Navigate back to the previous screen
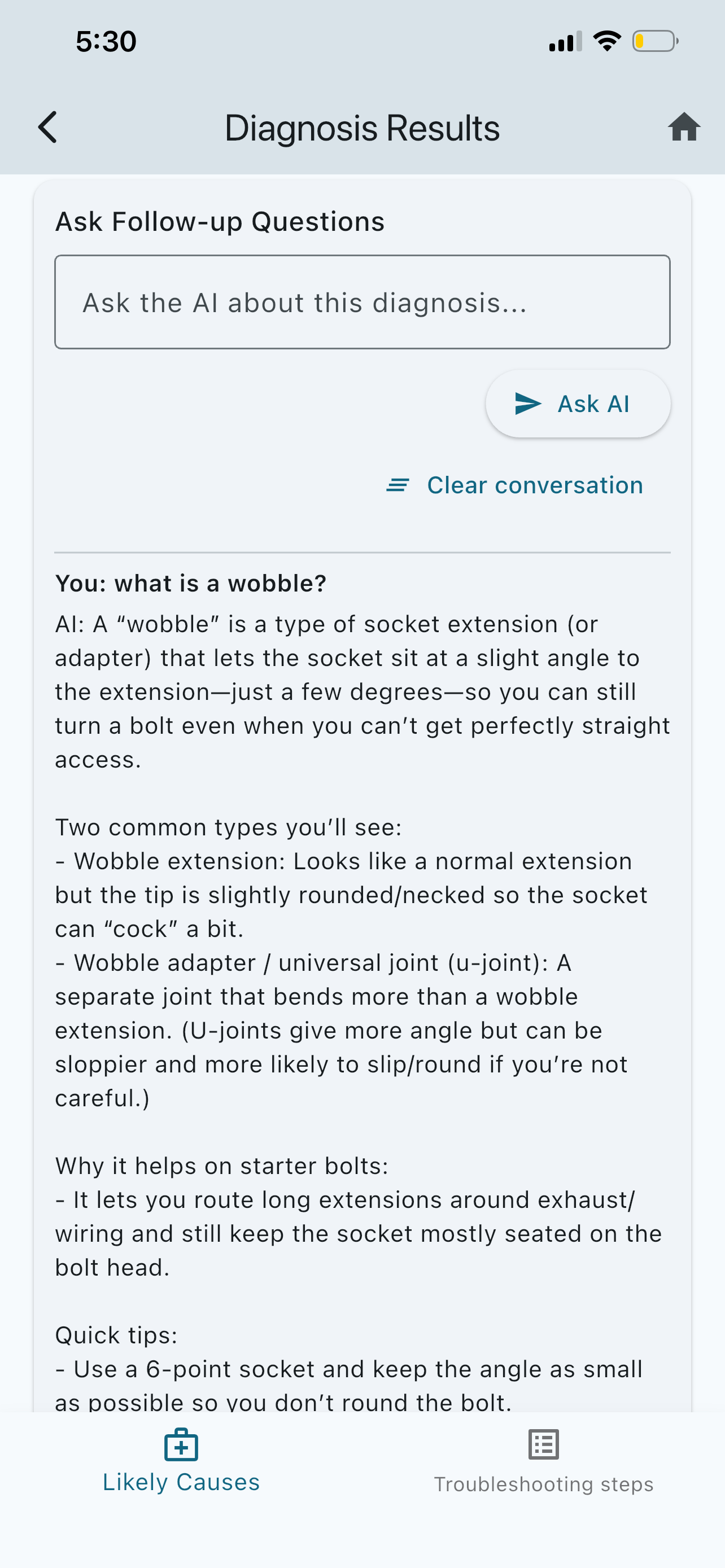 pyautogui.click(x=48, y=127)
